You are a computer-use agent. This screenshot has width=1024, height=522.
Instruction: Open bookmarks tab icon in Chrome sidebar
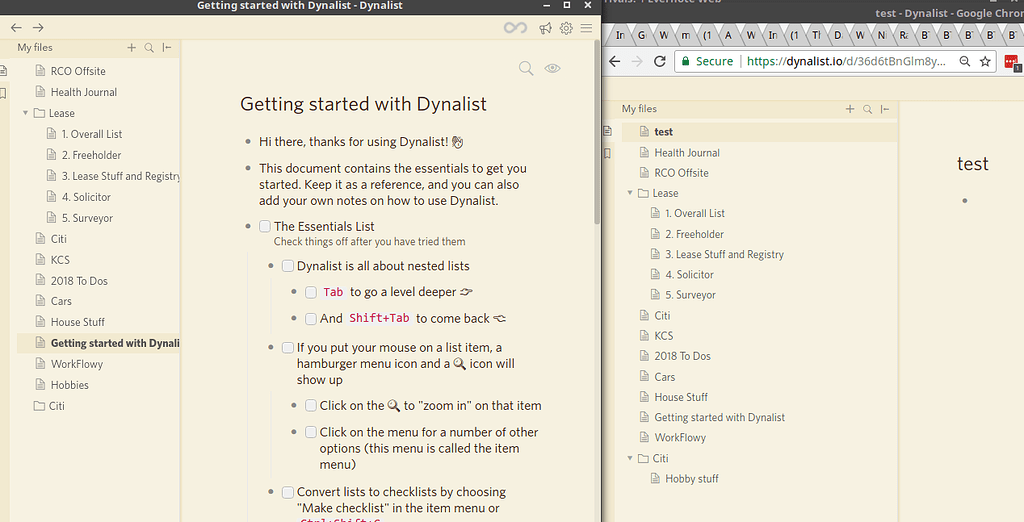click(607, 154)
